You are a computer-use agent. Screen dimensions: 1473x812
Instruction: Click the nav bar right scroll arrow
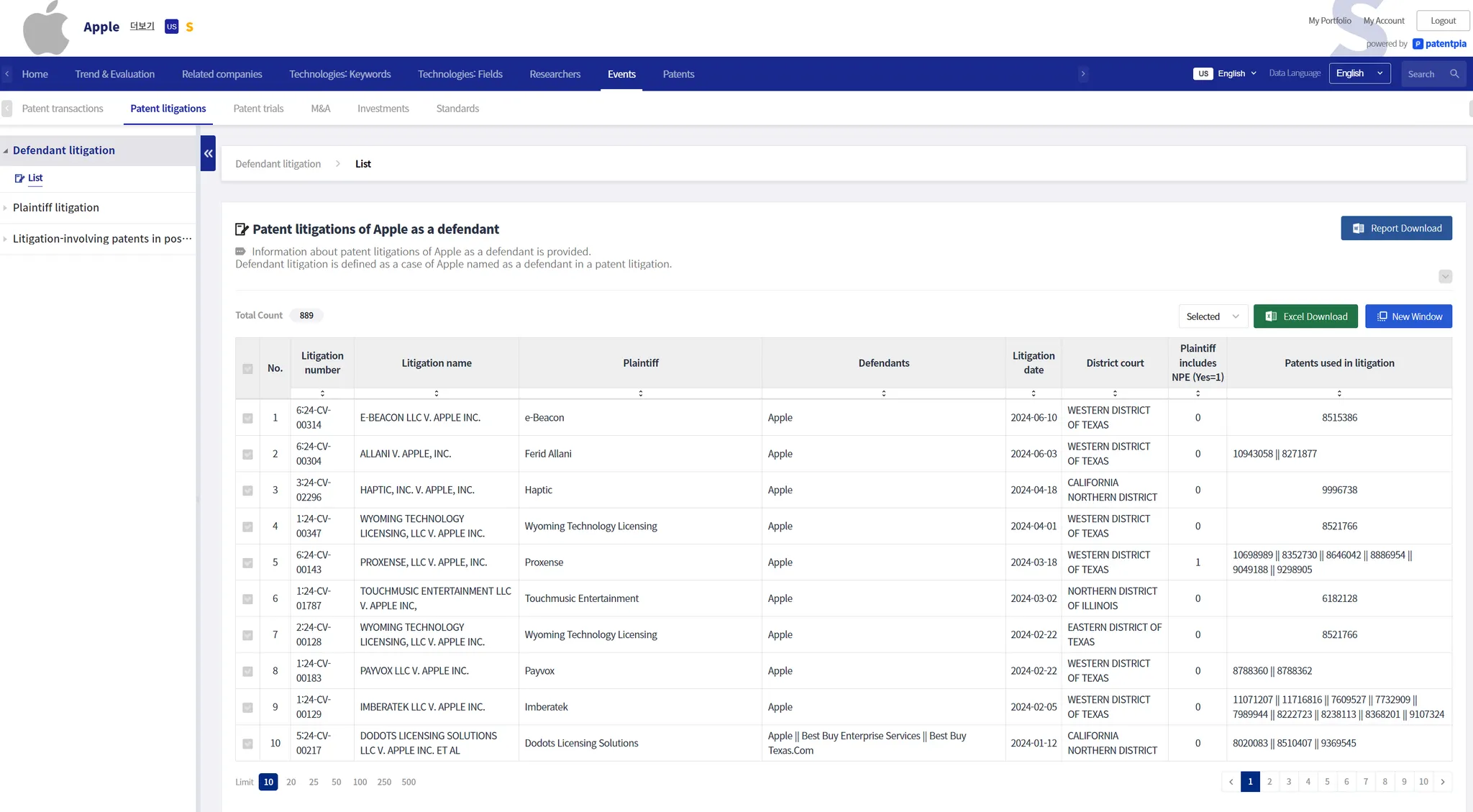coord(1082,74)
